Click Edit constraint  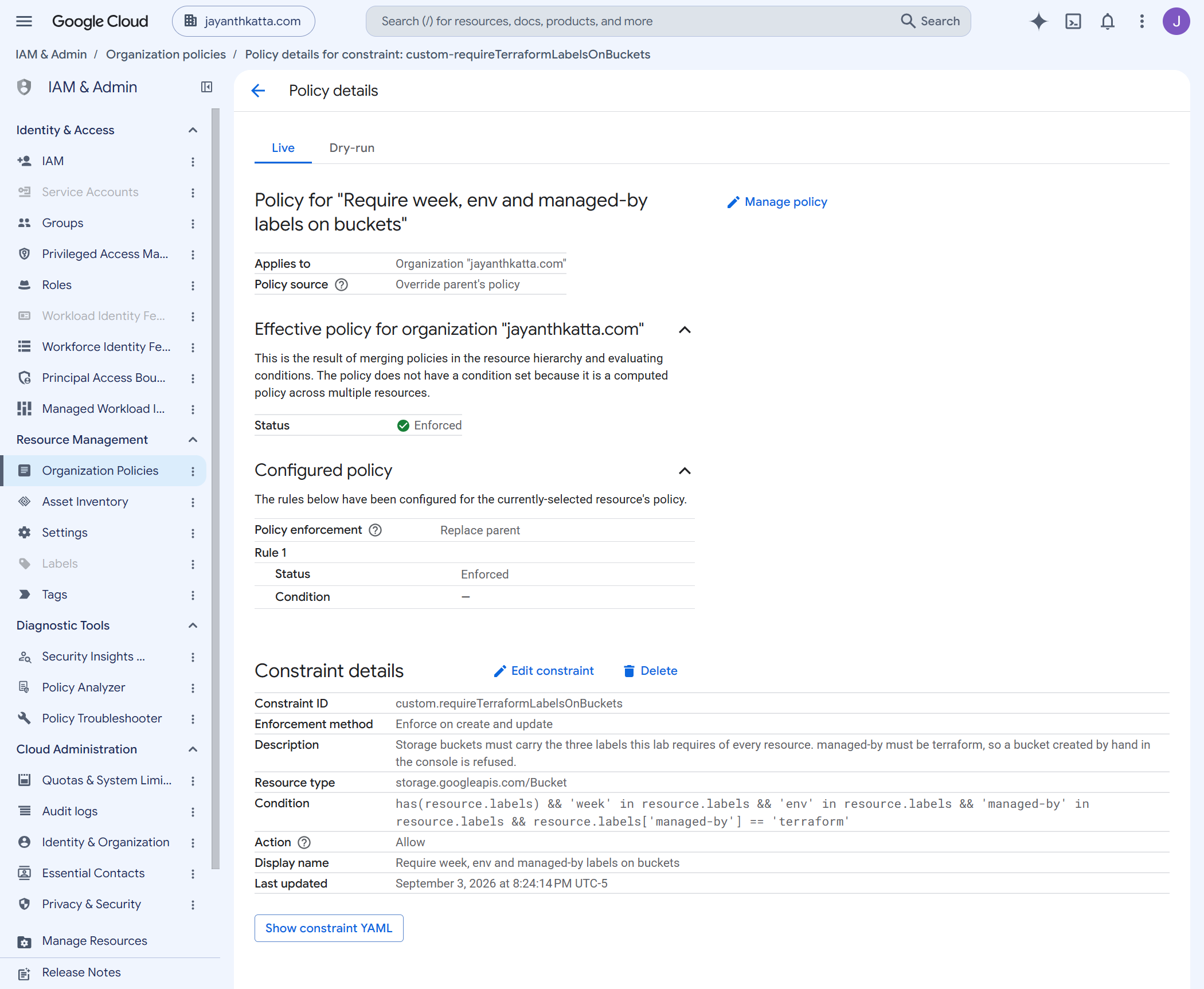pyautogui.click(x=544, y=671)
